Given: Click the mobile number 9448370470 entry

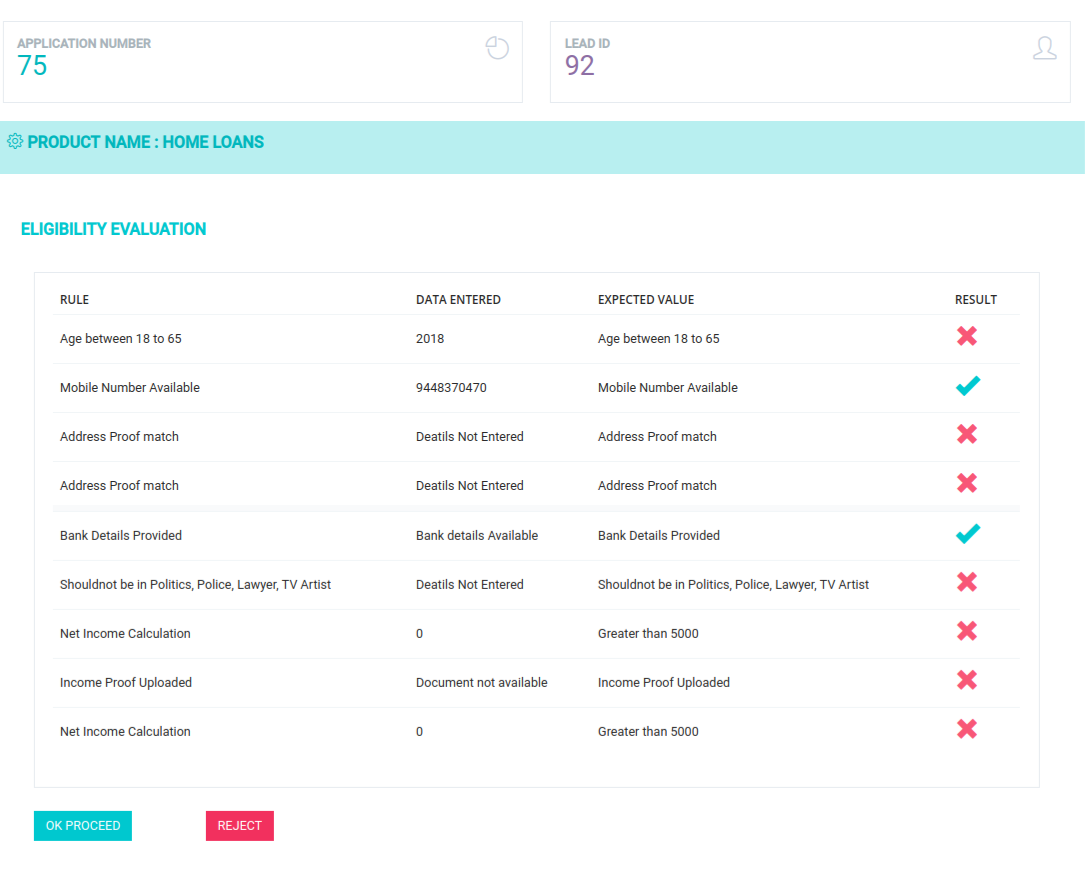Looking at the screenshot, I should click(x=453, y=387).
